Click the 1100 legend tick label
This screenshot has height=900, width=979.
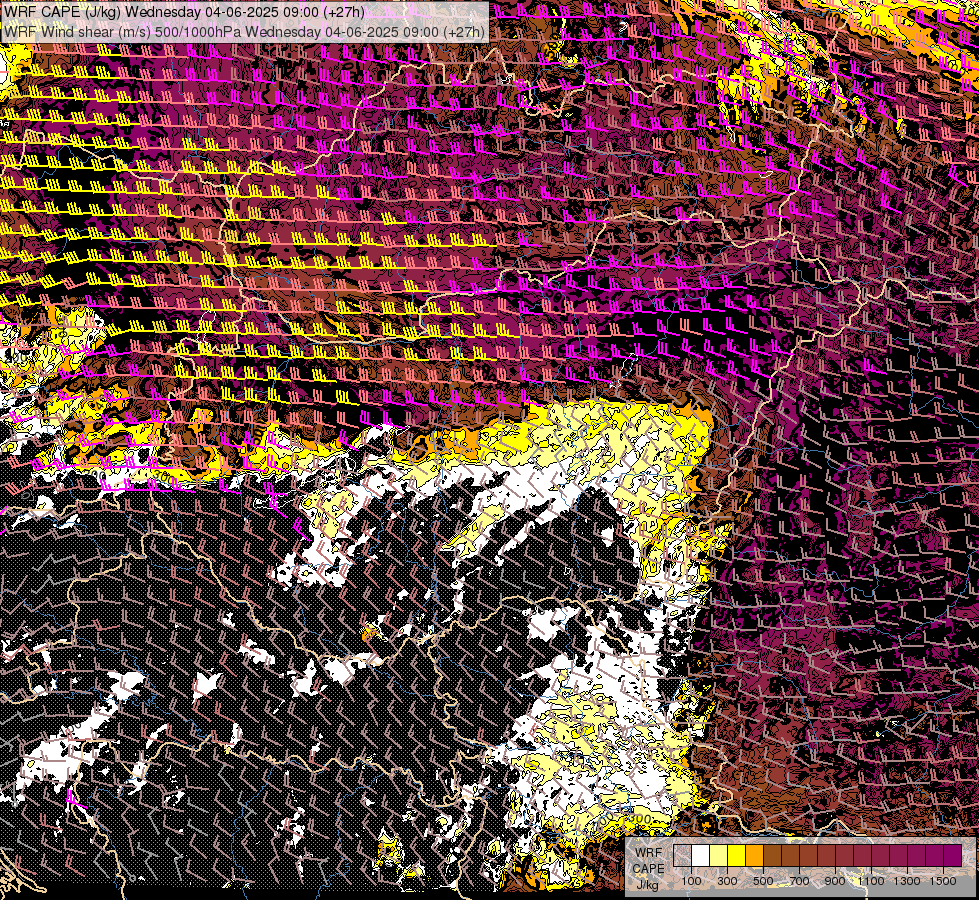point(871,881)
